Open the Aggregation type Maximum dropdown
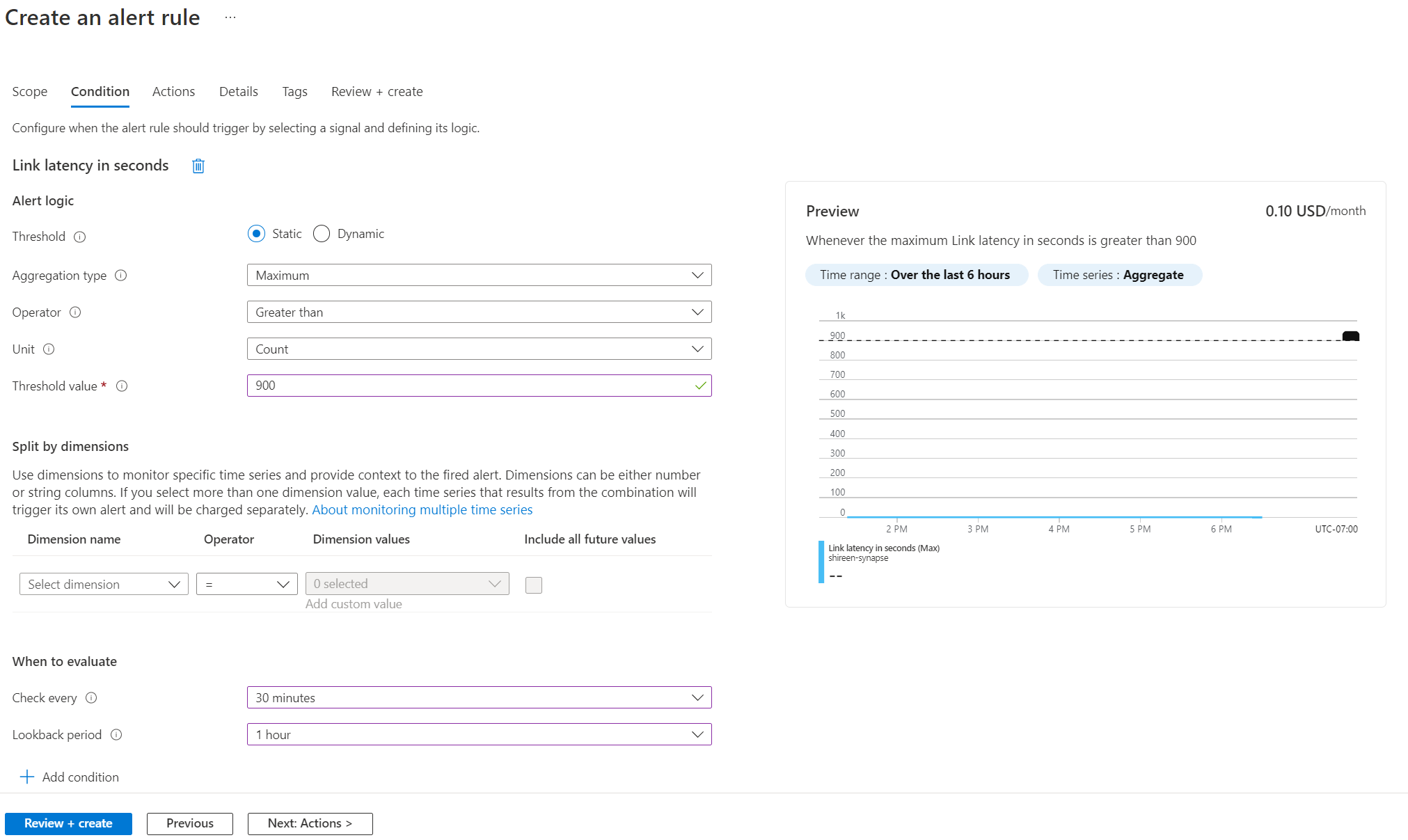The image size is (1408, 840). point(479,276)
